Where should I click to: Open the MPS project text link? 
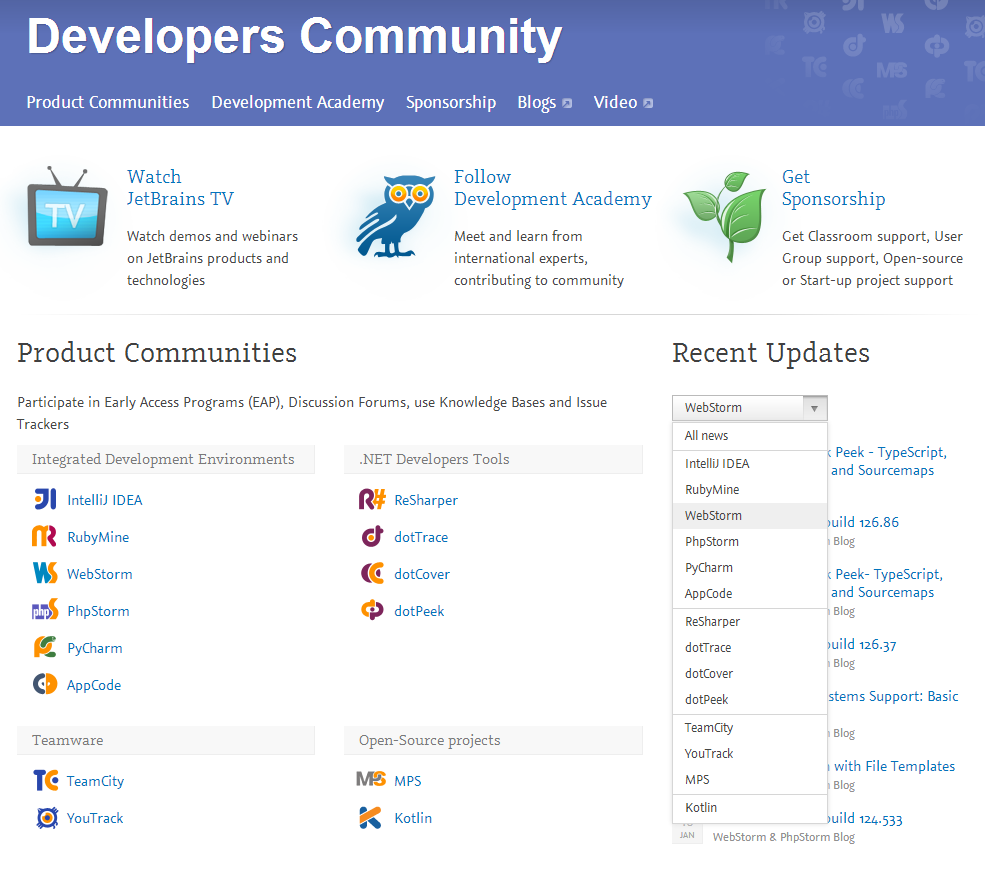tap(408, 781)
